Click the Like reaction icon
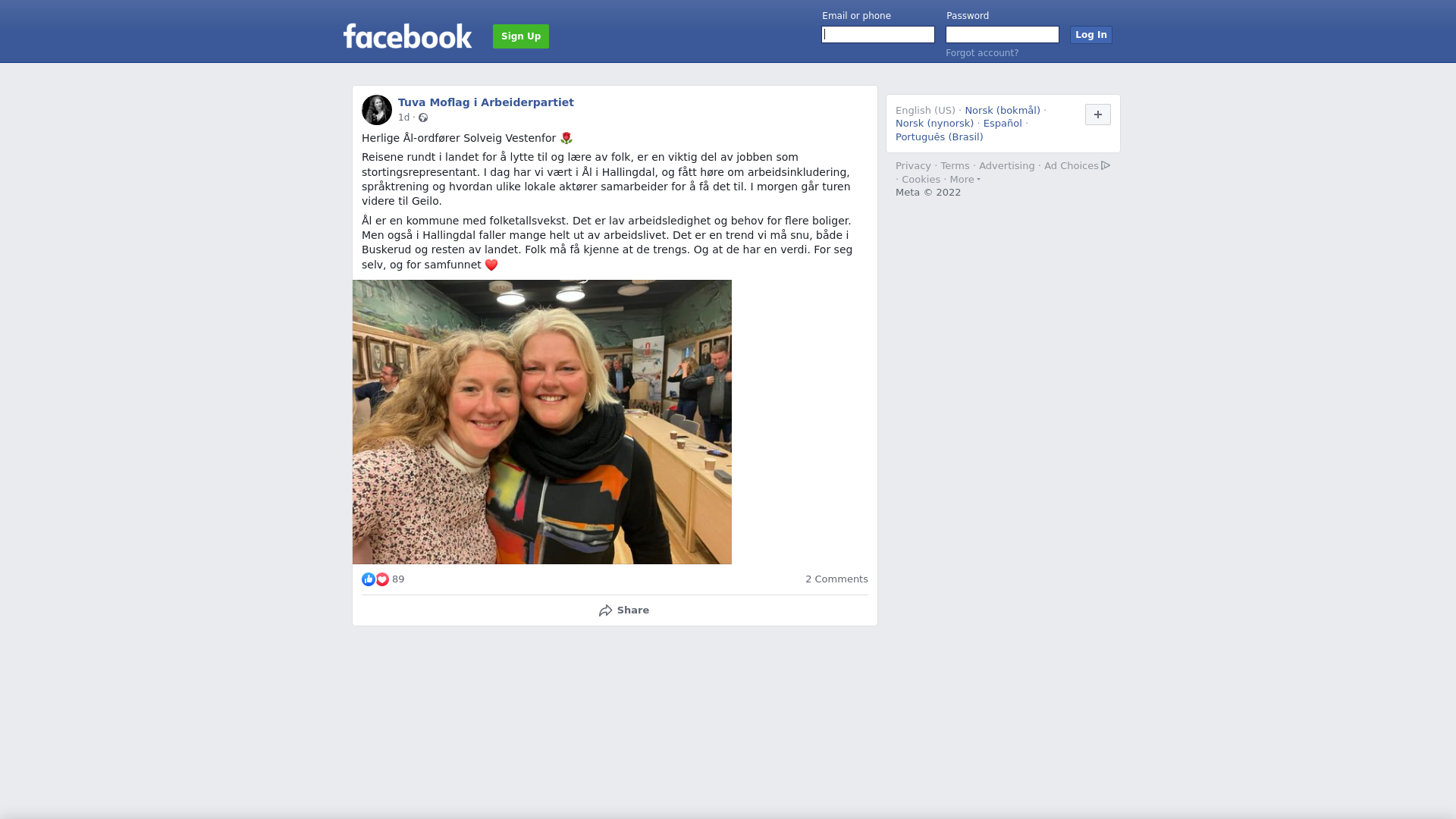 (x=369, y=579)
